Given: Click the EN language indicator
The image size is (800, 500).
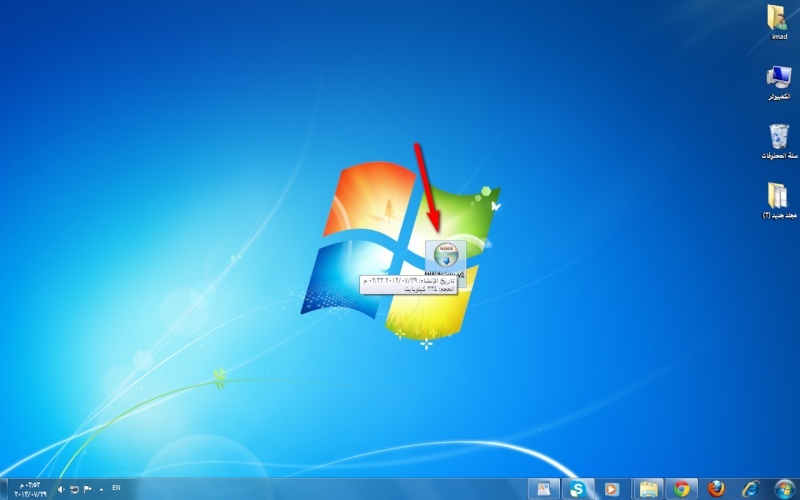Looking at the screenshot, I should [x=116, y=488].
